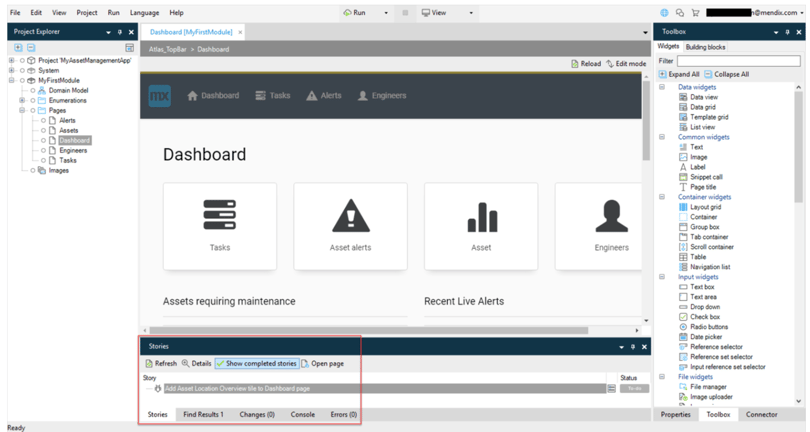This screenshot has height=432, width=810.
Task: Open the View dropdown in toolbar
Action: tap(439, 13)
